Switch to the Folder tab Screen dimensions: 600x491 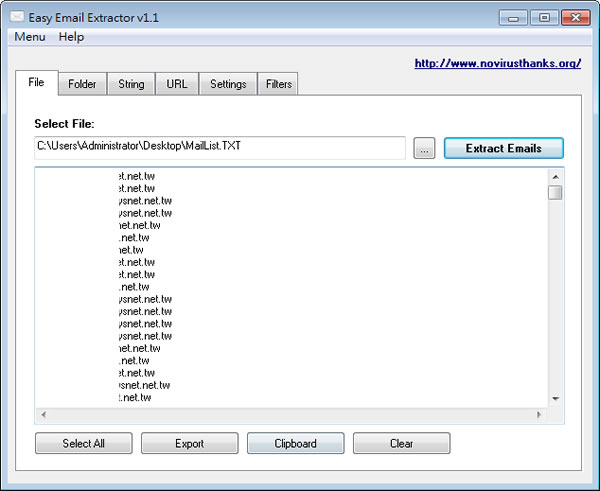click(82, 84)
